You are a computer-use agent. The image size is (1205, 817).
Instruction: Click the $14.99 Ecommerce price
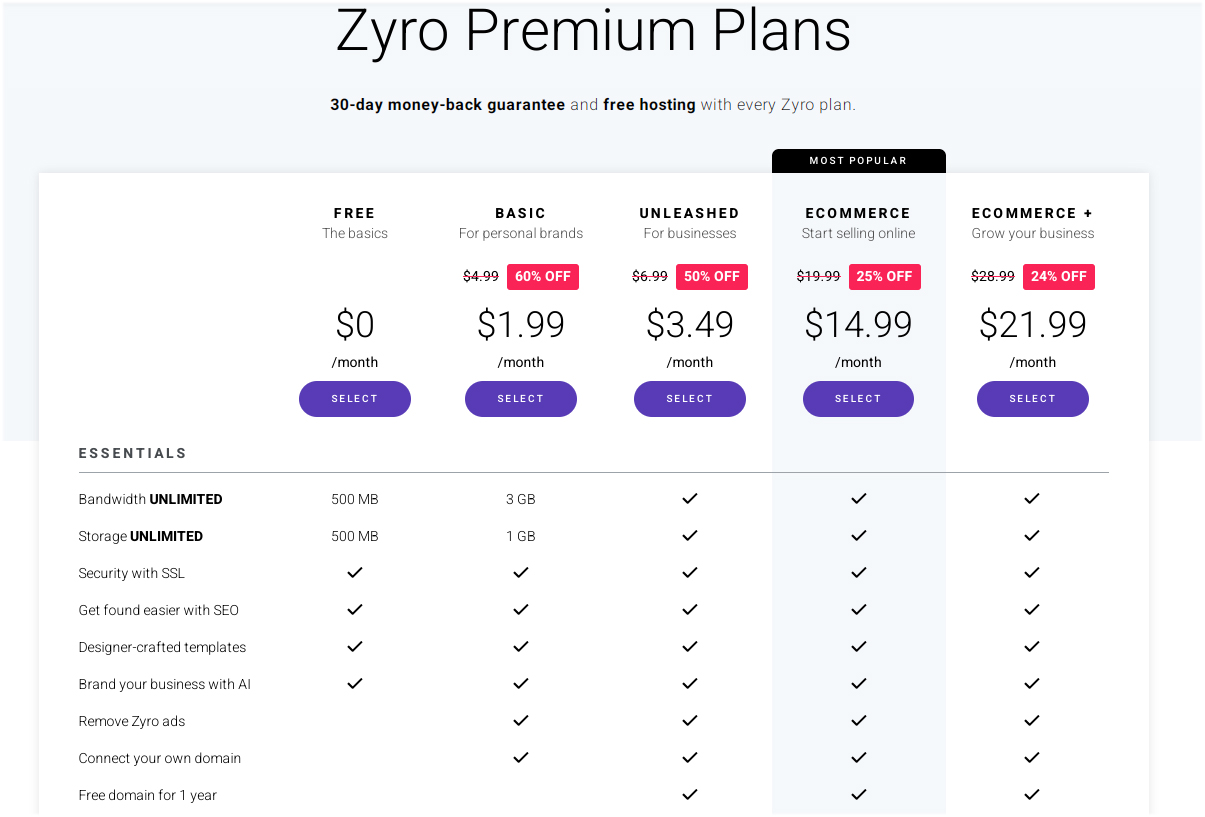click(858, 325)
